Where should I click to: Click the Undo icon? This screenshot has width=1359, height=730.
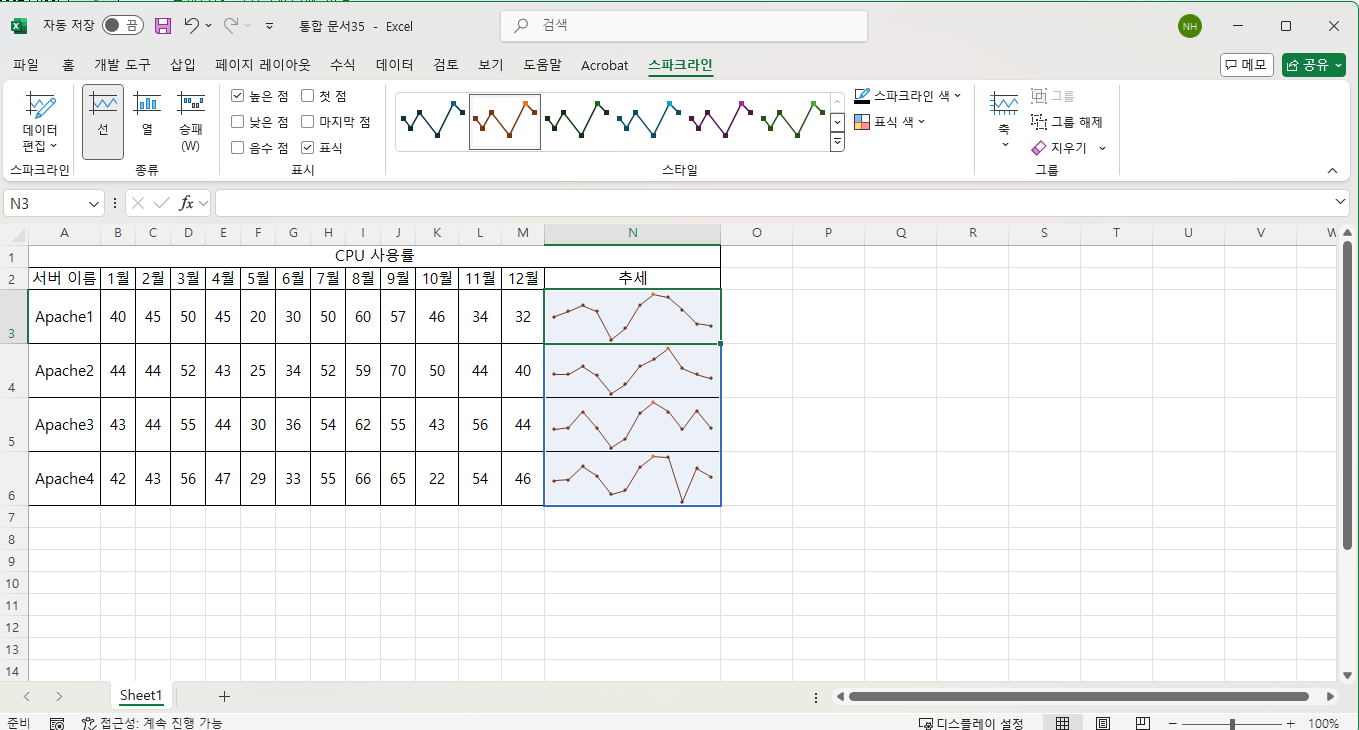point(191,26)
